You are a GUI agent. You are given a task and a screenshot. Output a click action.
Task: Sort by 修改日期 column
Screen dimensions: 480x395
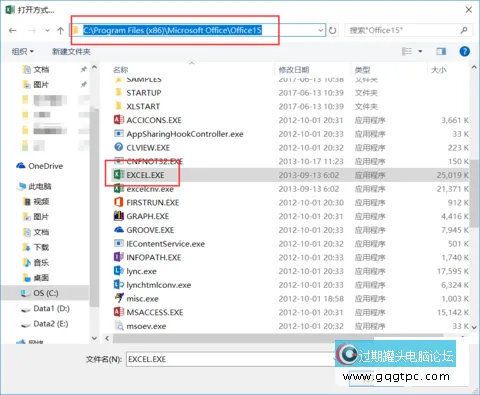(294, 70)
